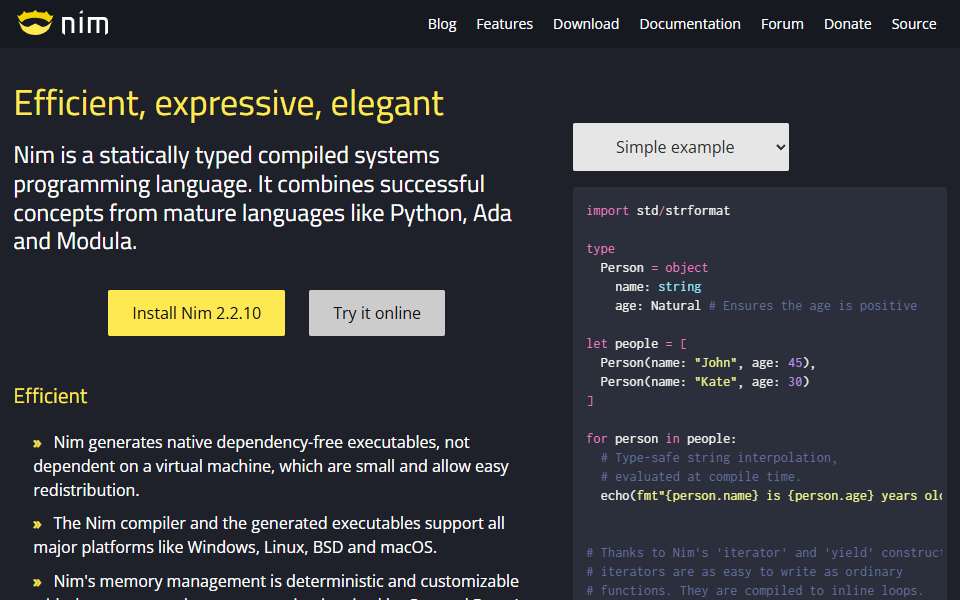
Task: Click the 'Efficient, expressive, elegant' headline
Action: click(228, 103)
